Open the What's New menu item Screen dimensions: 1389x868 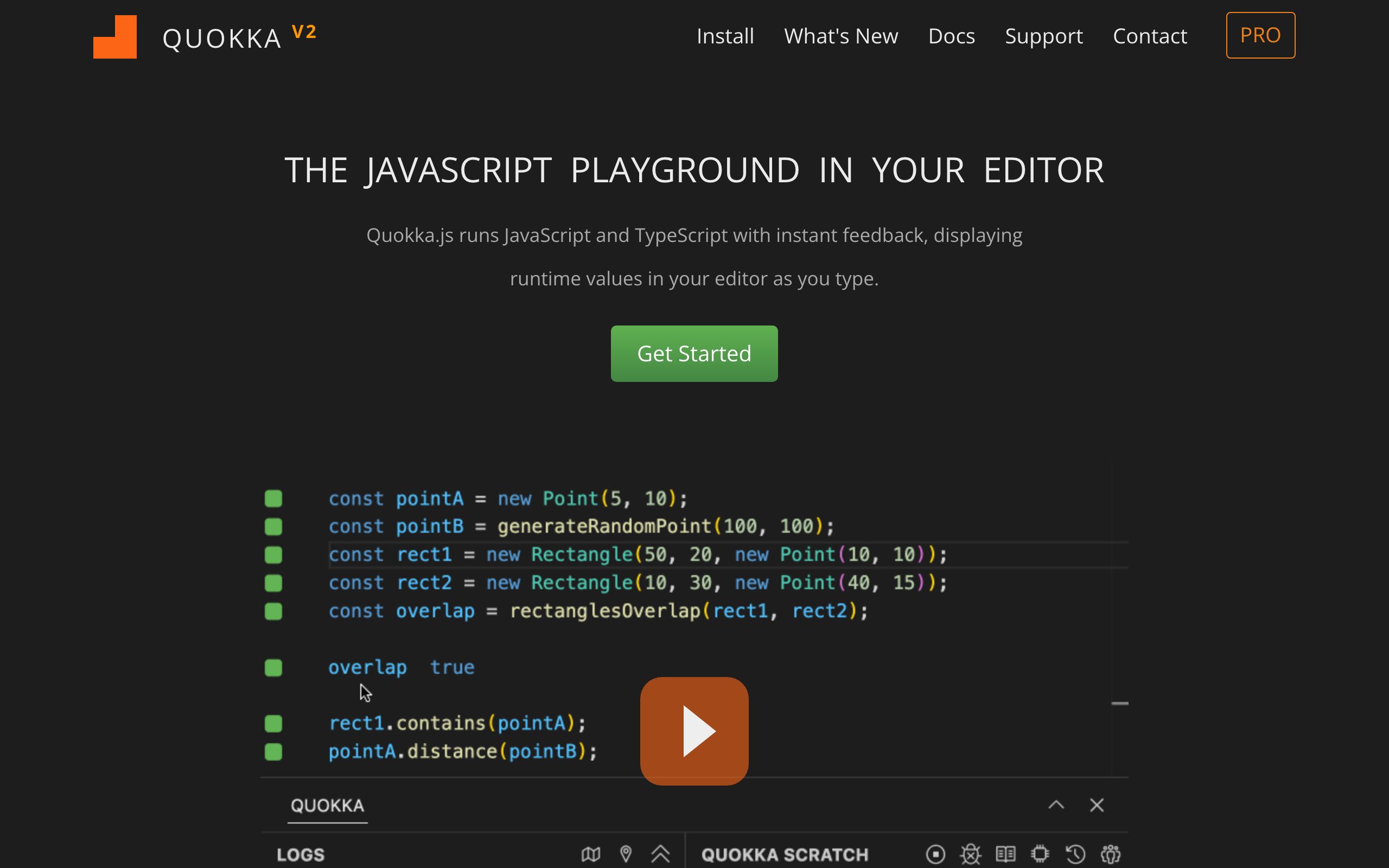pyautogui.click(x=841, y=36)
